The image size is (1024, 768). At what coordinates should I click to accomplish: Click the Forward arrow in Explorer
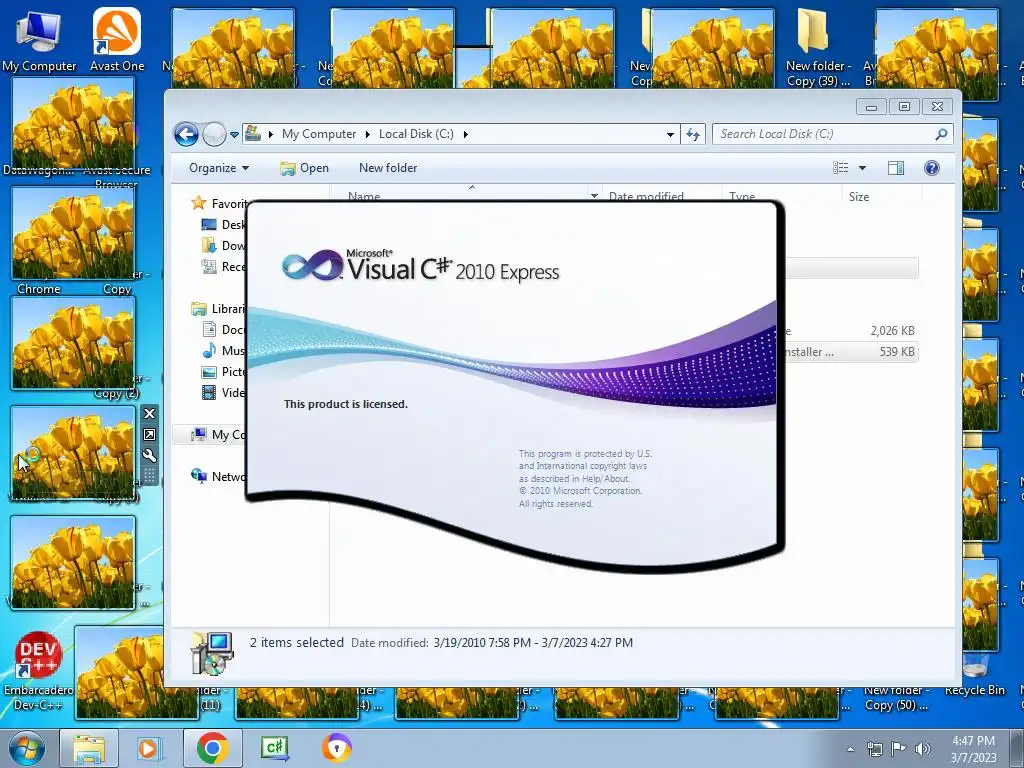pyautogui.click(x=214, y=135)
